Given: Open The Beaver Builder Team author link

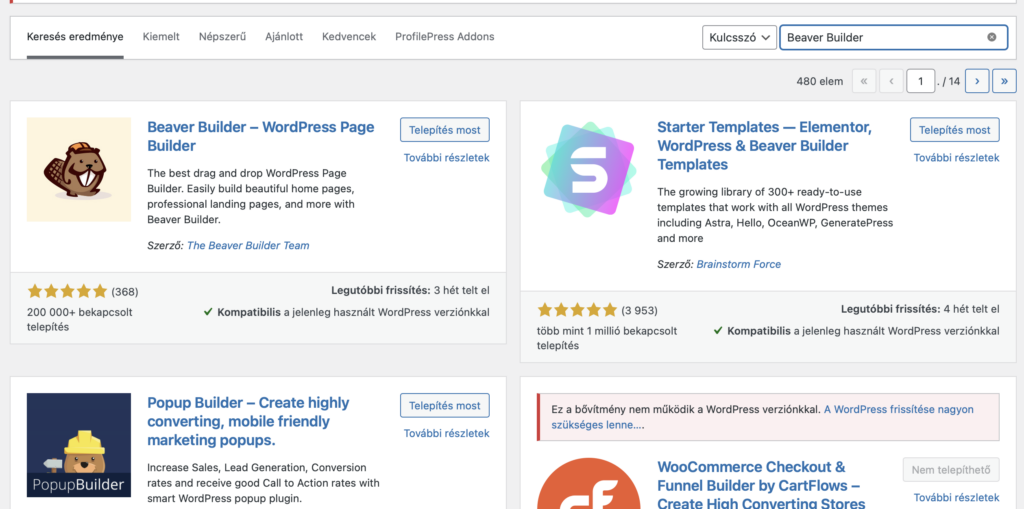Looking at the screenshot, I should (x=248, y=246).
